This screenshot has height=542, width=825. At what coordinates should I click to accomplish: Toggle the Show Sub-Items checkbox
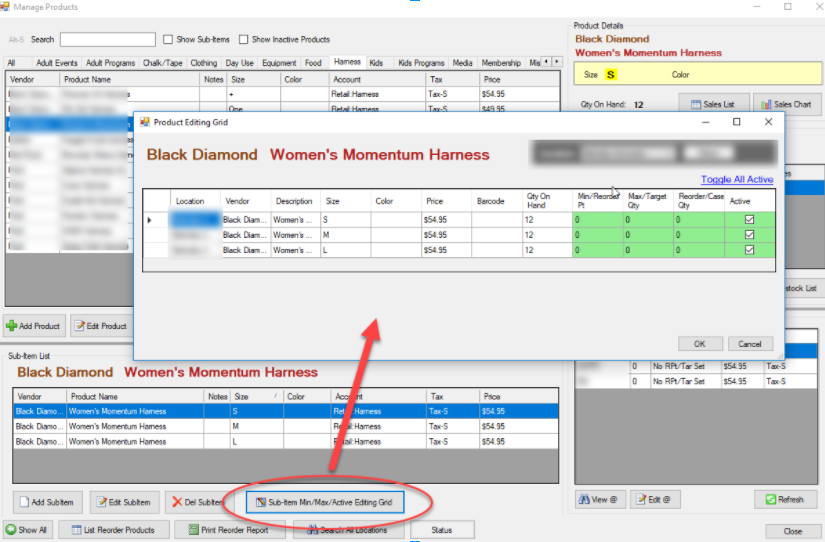pyautogui.click(x=168, y=39)
